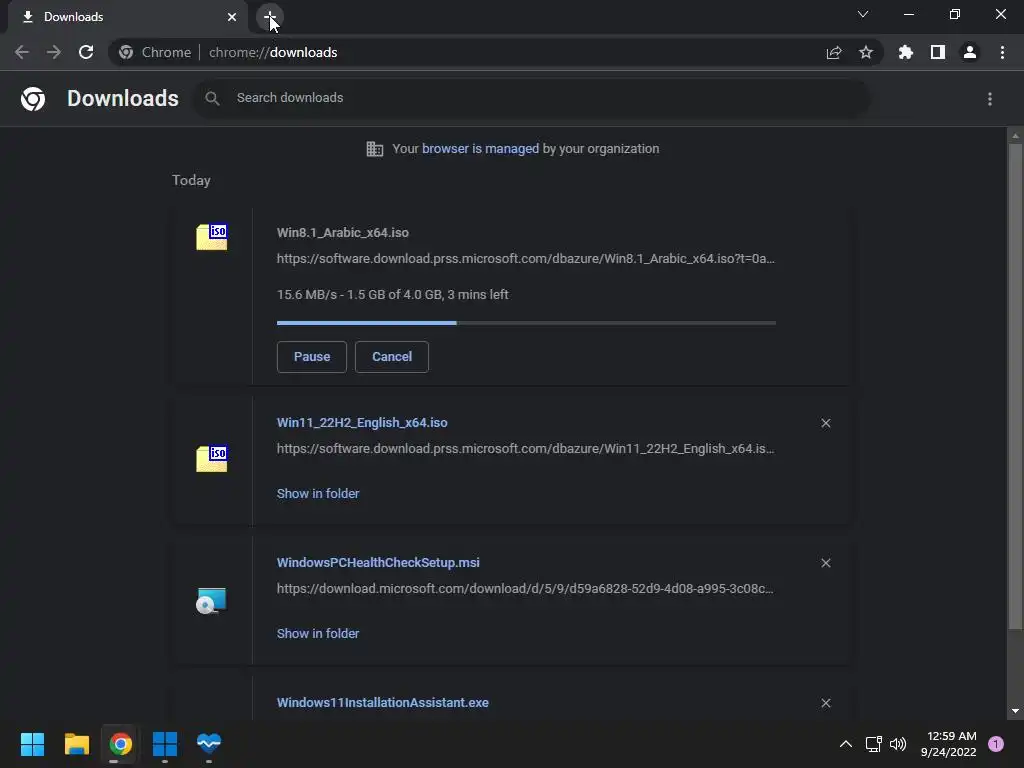Open the Windows11InstallationAssistant.exe file link

(383, 703)
